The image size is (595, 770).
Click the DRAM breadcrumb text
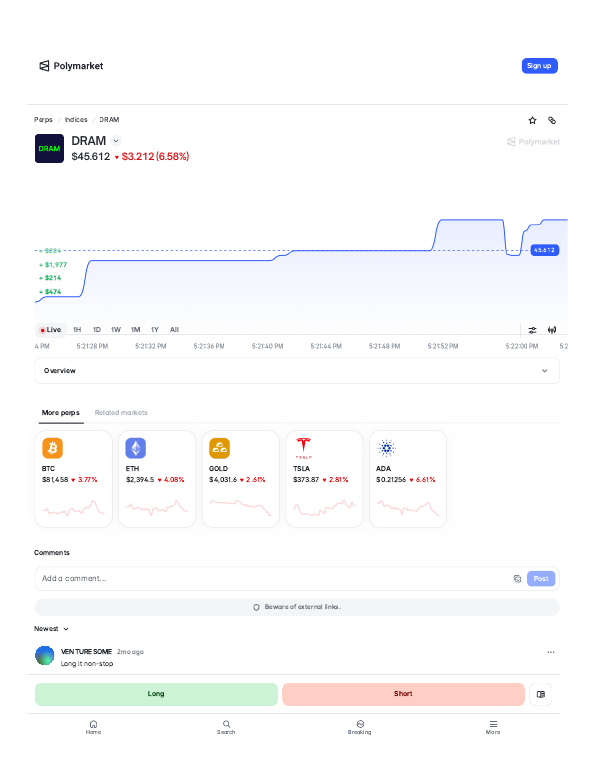point(109,120)
